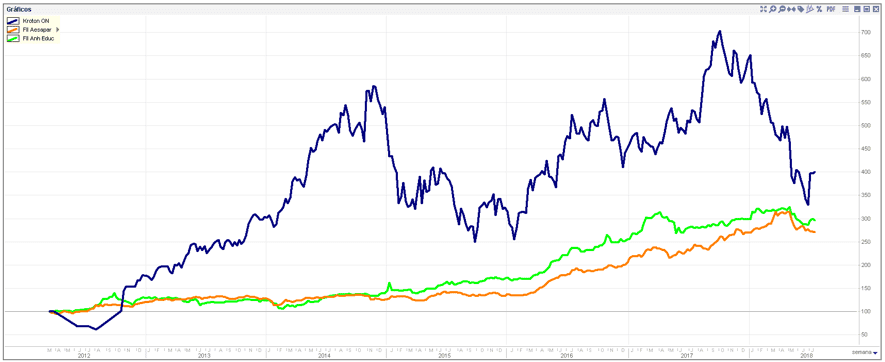
Task: Click the 400 value on price axis
Action: [x=865, y=172]
